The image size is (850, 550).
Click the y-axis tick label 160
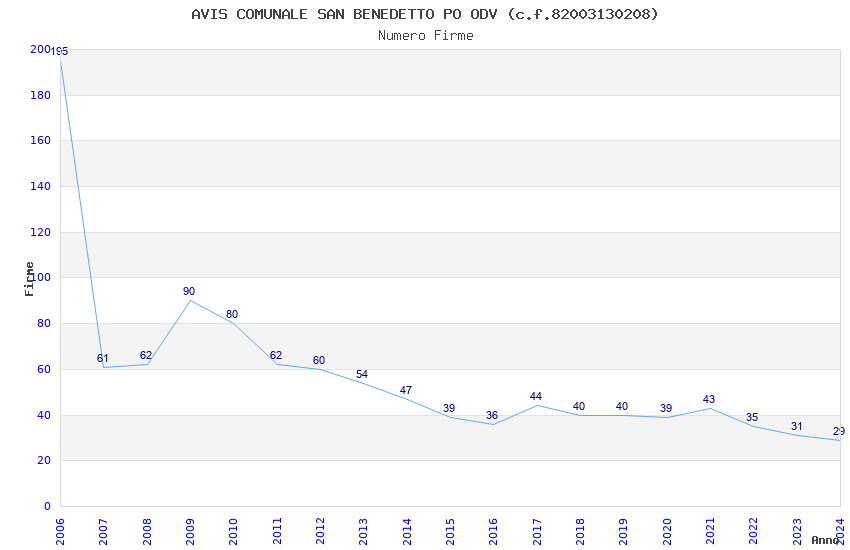[x=40, y=140]
